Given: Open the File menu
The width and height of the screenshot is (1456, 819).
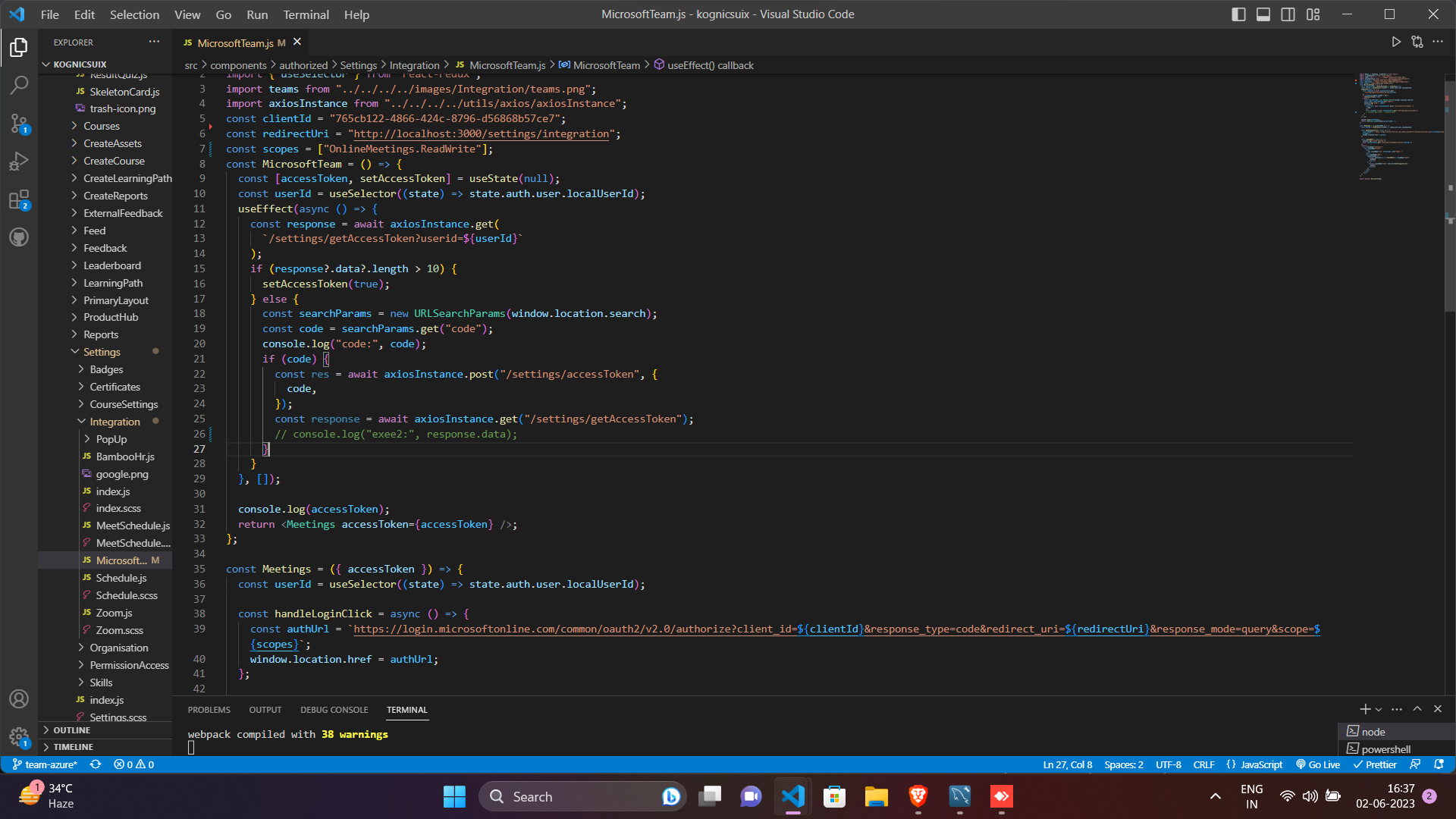Looking at the screenshot, I should pyautogui.click(x=50, y=14).
